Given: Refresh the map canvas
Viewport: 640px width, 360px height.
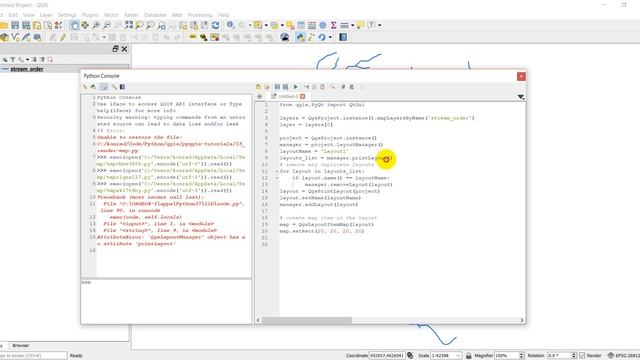Looking at the screenshot, I should [216, 25].
